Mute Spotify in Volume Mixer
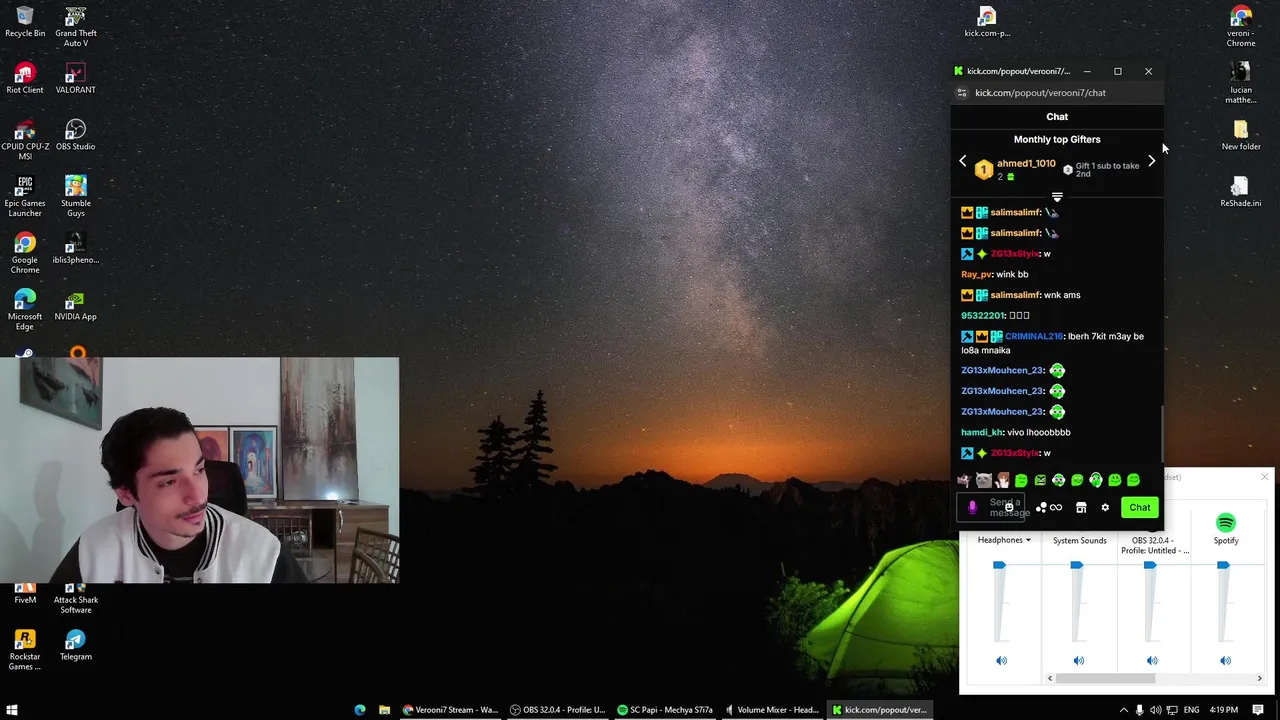Viewport: 1280px width, 720px height. (1225, 660)
